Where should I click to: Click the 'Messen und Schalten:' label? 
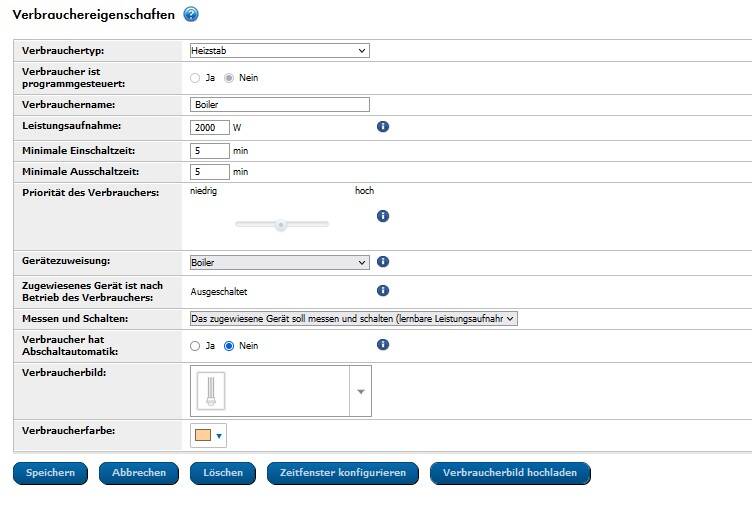pos(75,318)
